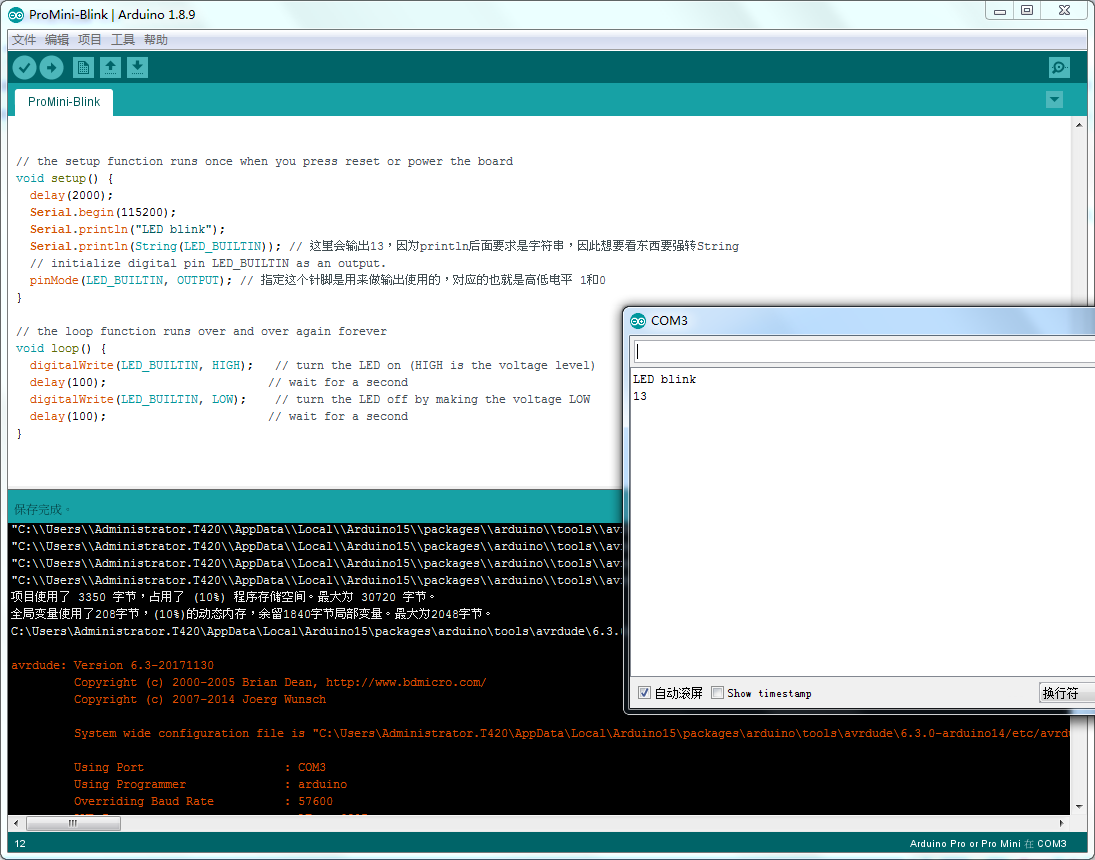Screen dimensions: 1095x860
Task: Click the Serial.println("LED blink"); code line
Action: [127, 229]
